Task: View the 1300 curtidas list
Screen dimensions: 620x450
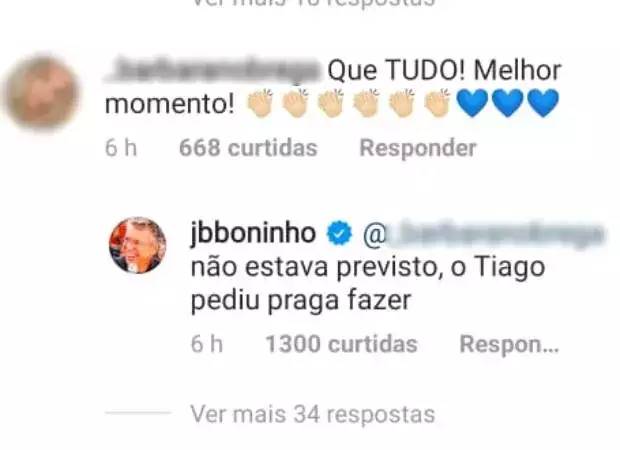Action: tap(342, 344)
